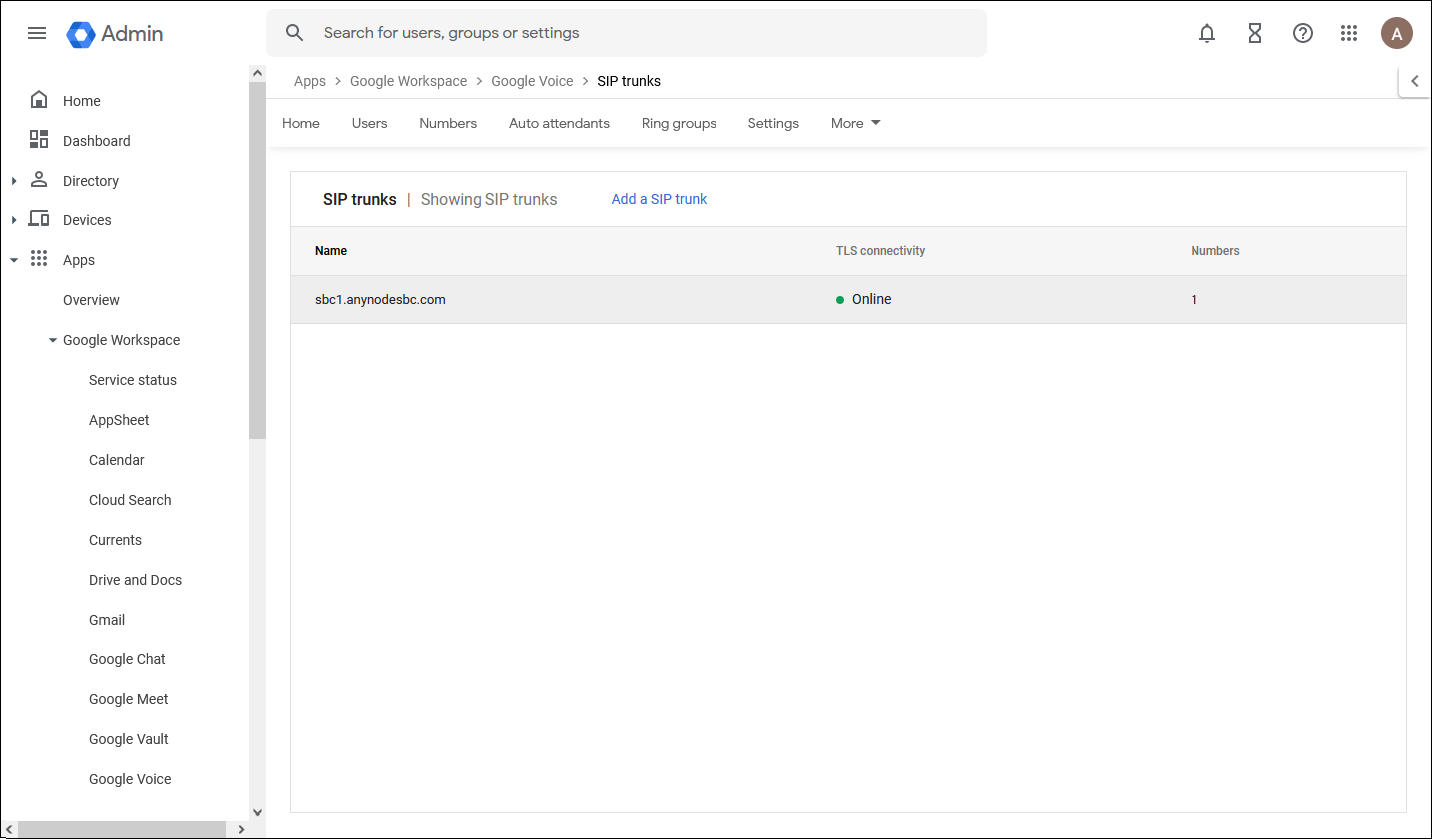Open the Ring groups tab
The width and height of the screenshot is (1433, 840).
tap(679, 123)
